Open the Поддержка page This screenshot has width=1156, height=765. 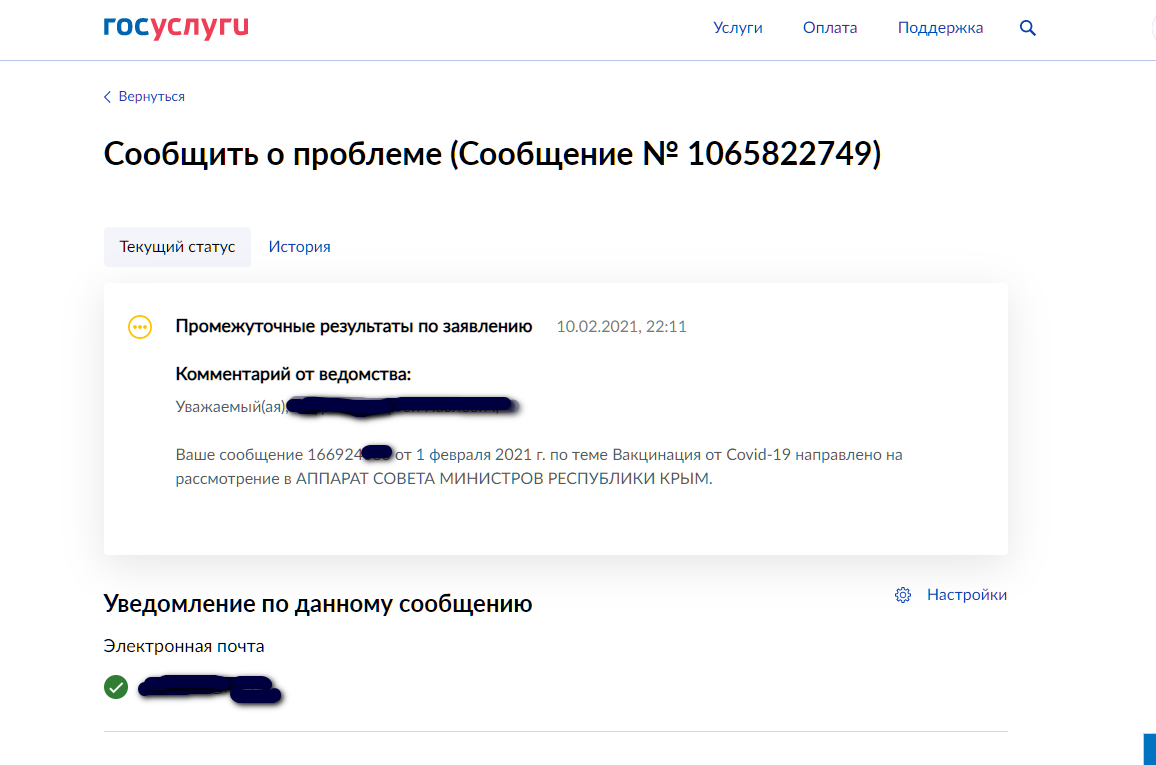[940, 28]
